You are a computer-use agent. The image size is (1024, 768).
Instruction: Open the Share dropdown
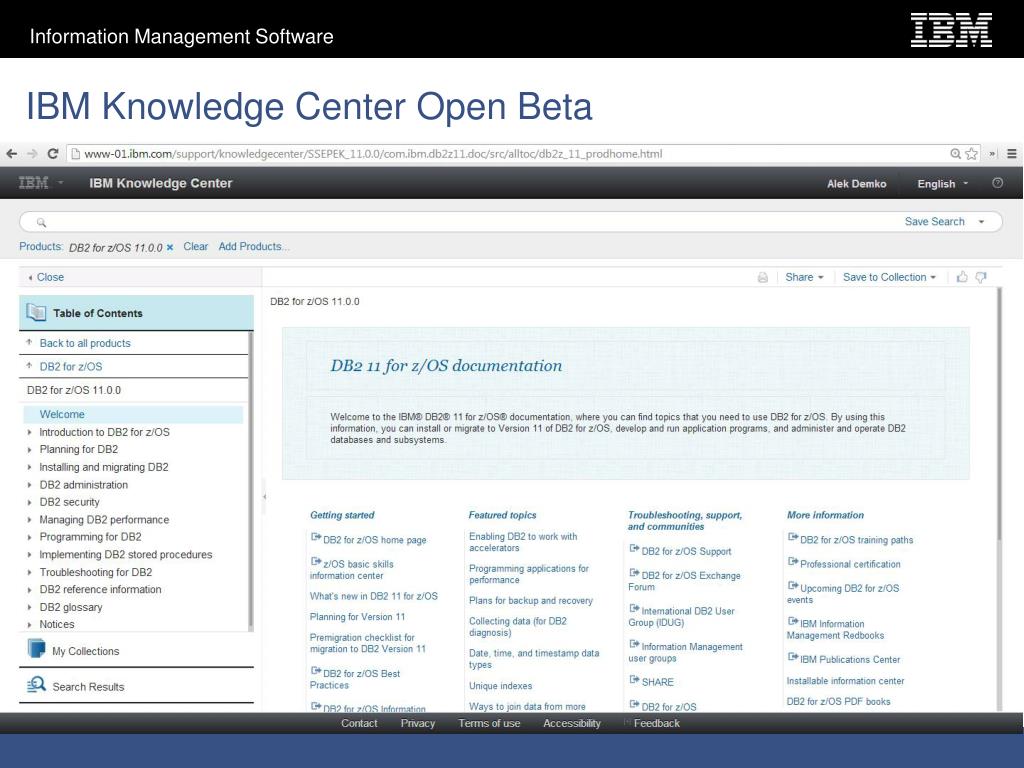(x=804, y=278)
